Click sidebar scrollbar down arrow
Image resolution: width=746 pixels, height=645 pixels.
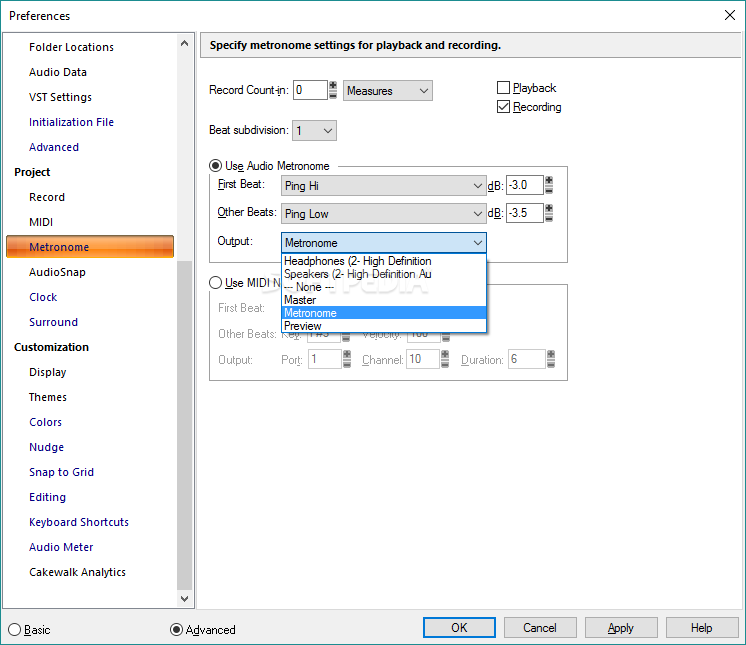(185, 599)
